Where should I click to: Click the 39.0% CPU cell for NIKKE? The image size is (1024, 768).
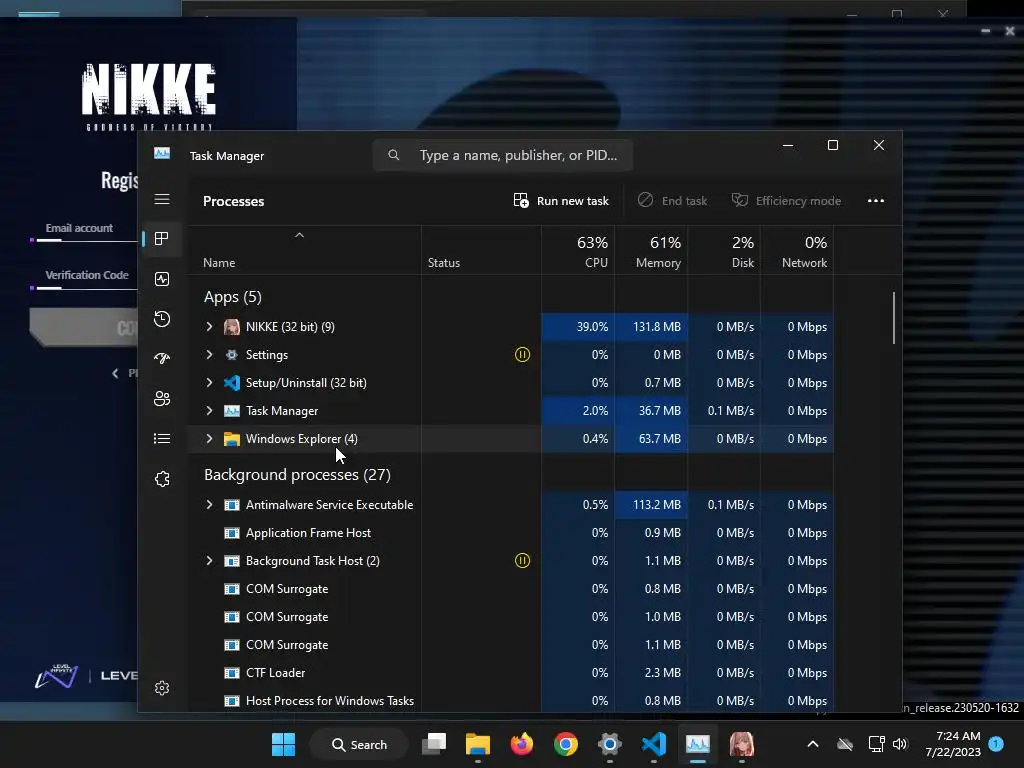(578, 327)
